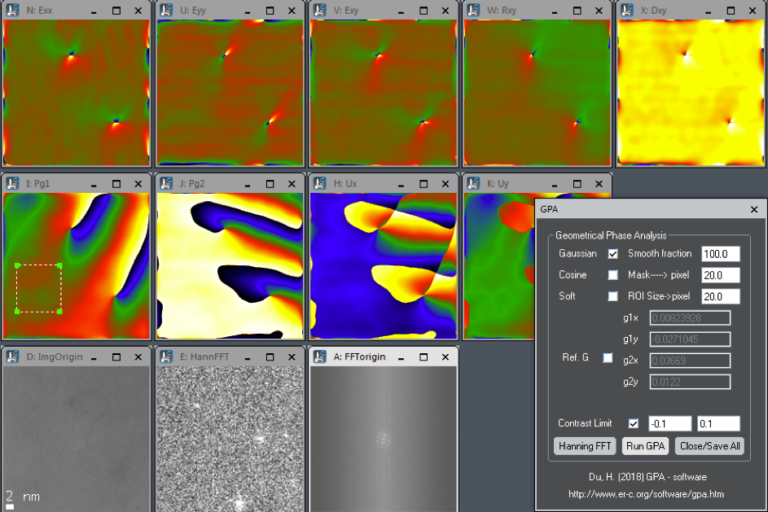Image resolution: width=768 pixels, height=512 pixels.
Task: Select the dashed ROI square in Pg1 image
Action: point(38,288)
